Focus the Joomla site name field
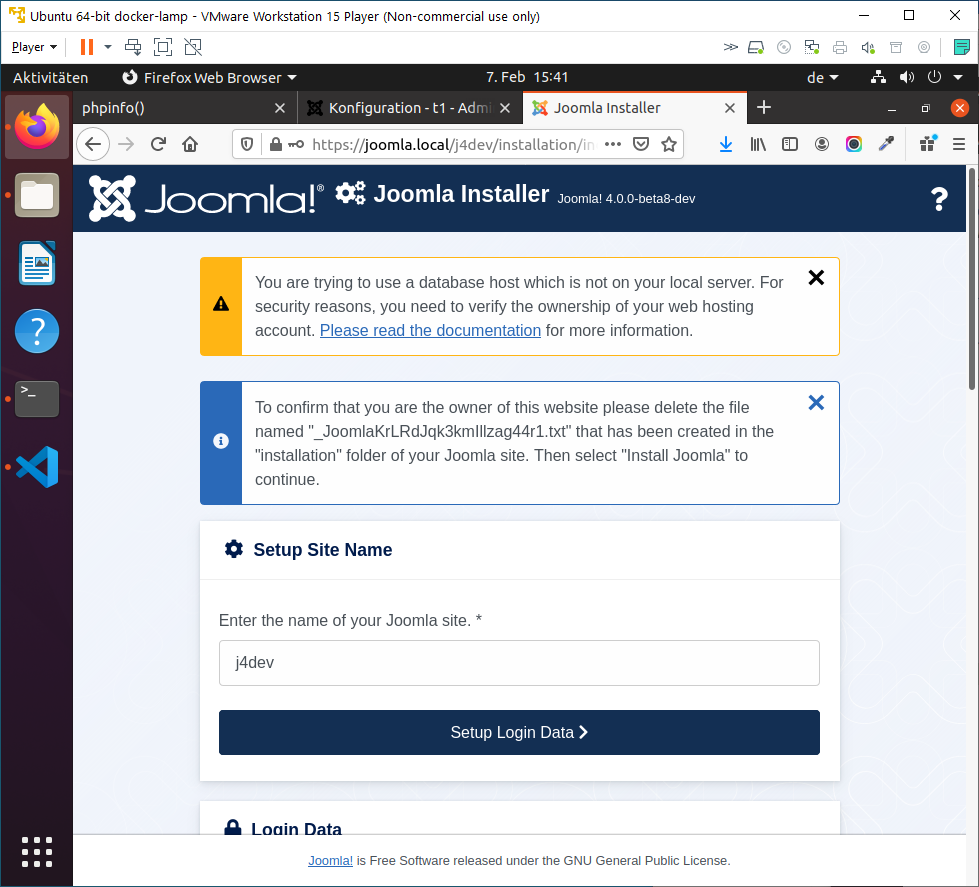Image resolution: width=979 pixels, height=887 pixels. [519, 663]
